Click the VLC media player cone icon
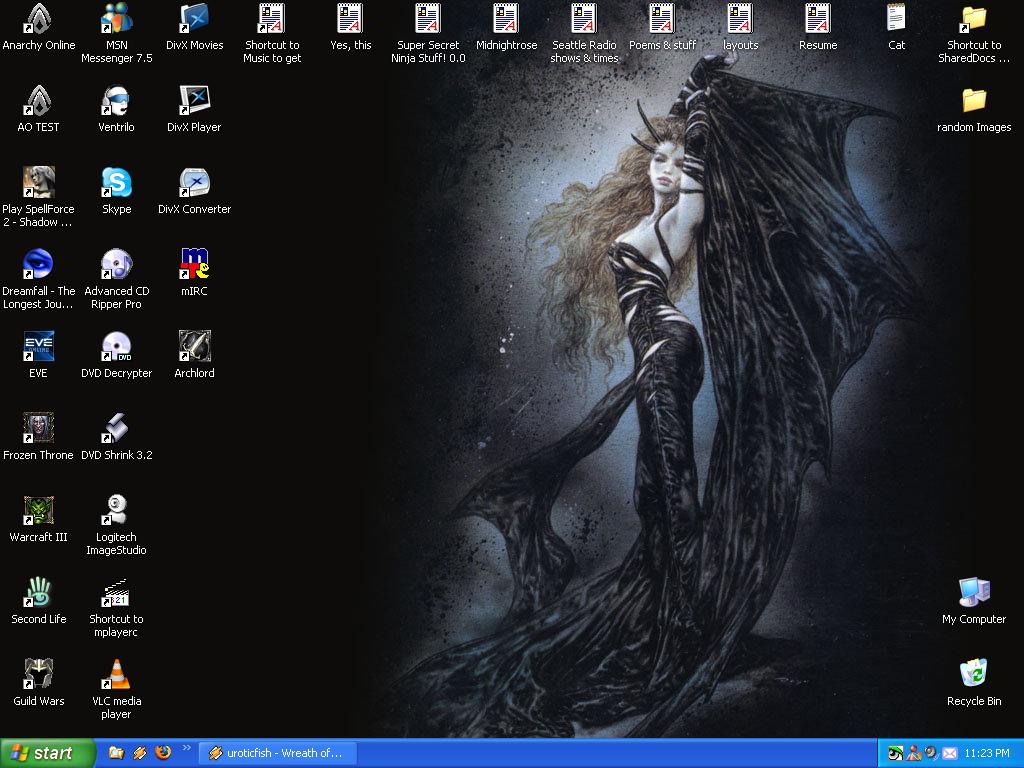This screenshot has width=1024, height=768. coord(117,675)
